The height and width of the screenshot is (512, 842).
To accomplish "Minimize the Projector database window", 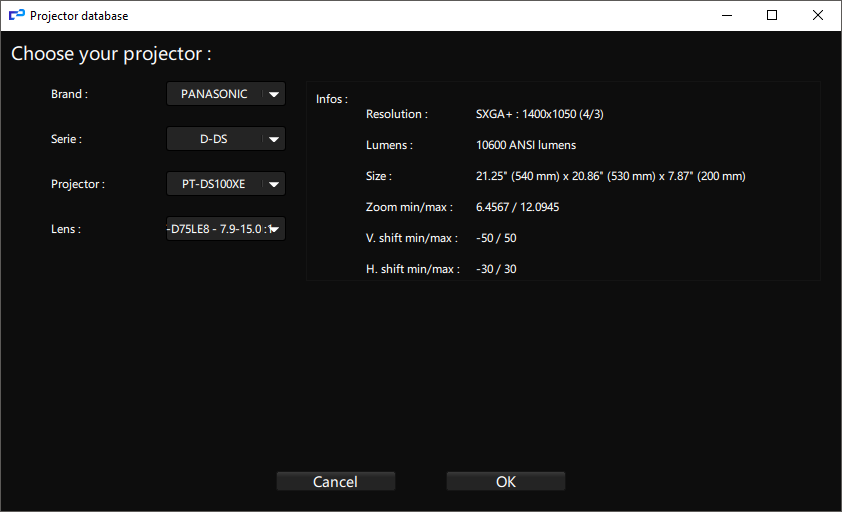I will [x=727, y=16].
